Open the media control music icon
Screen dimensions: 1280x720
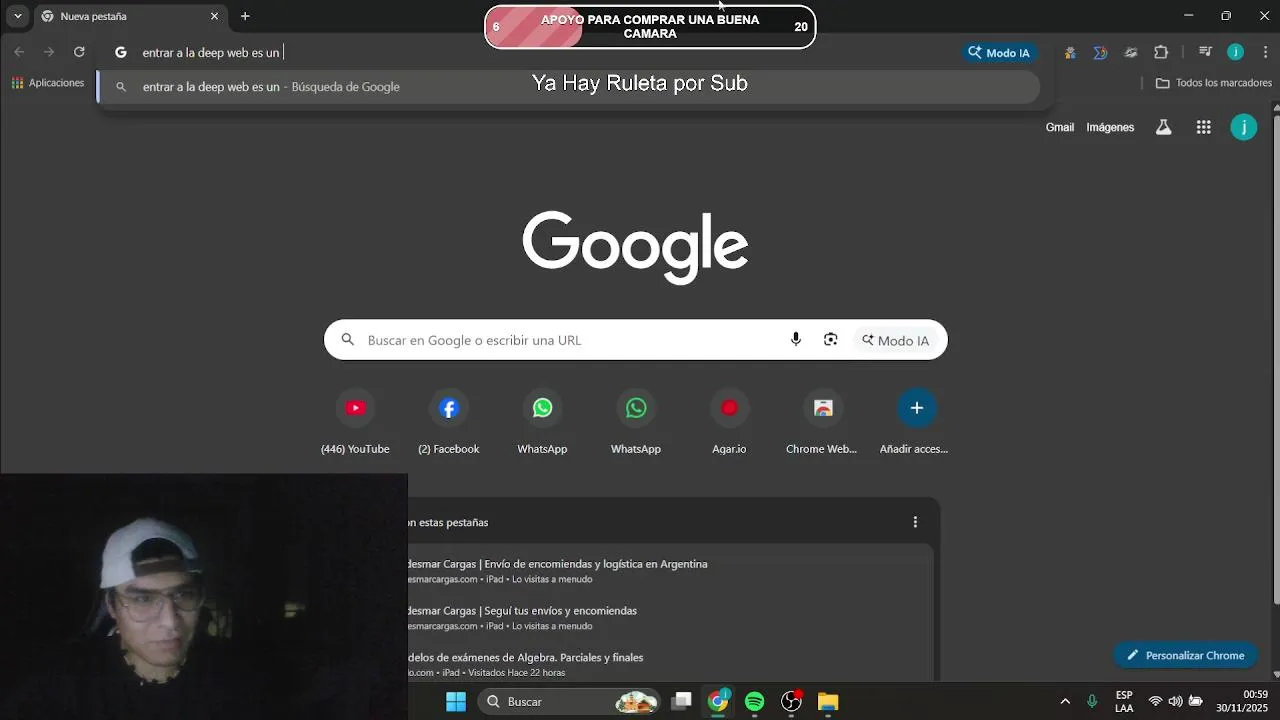(x=1206, y=52)
